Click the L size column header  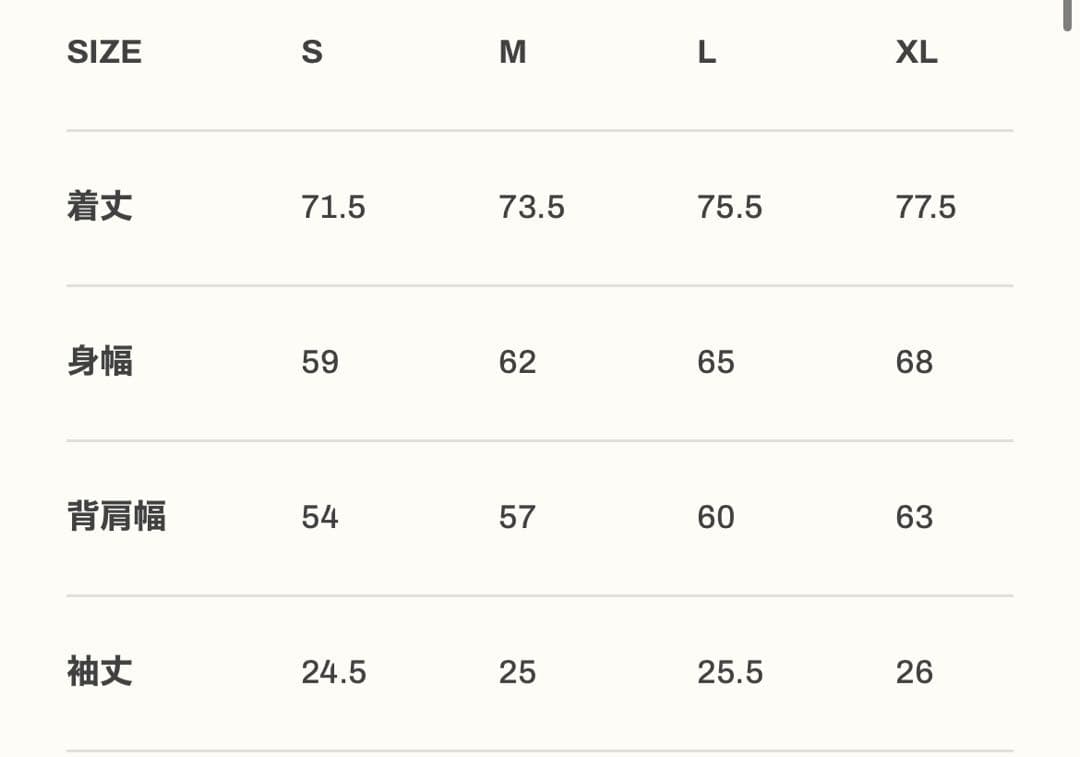pos(707,52)
